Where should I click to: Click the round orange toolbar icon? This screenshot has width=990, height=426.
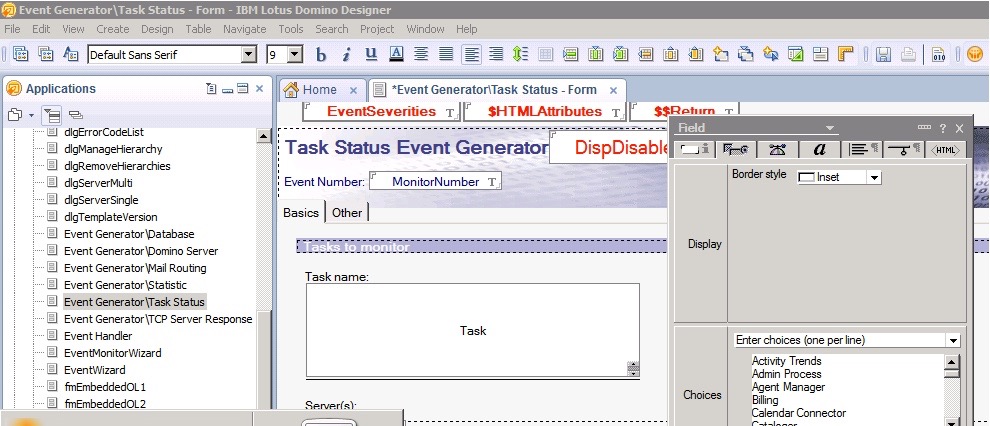[x=975, y=55]
